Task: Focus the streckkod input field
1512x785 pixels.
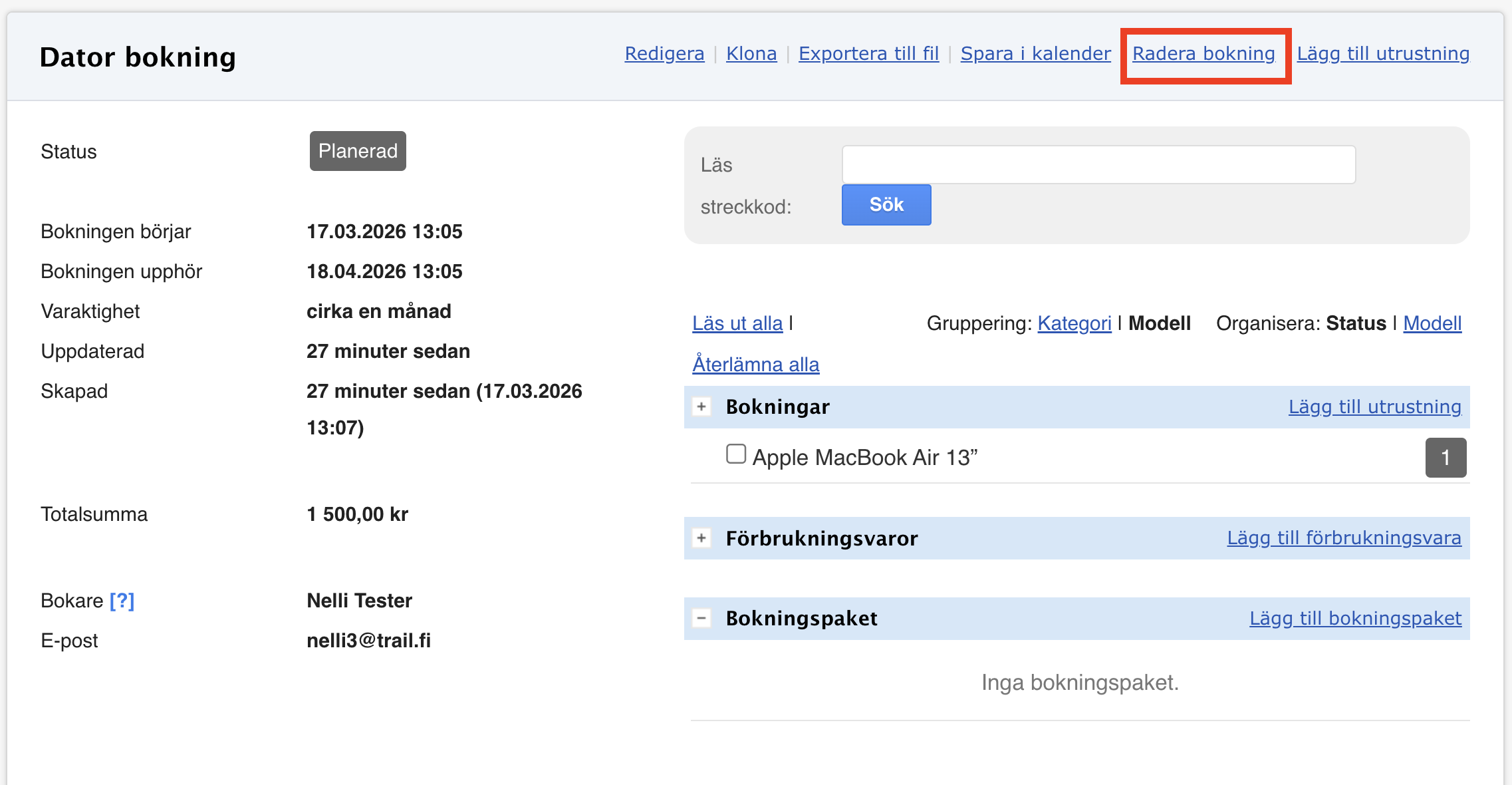Action: (x=1098, y=165)
